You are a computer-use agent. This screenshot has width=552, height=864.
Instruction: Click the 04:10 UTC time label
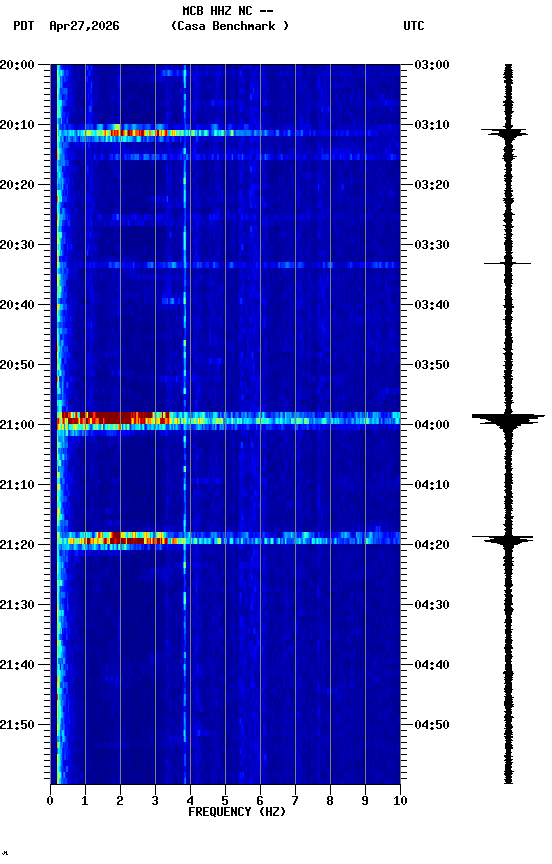pyautogui.click(x=432, y=485)
